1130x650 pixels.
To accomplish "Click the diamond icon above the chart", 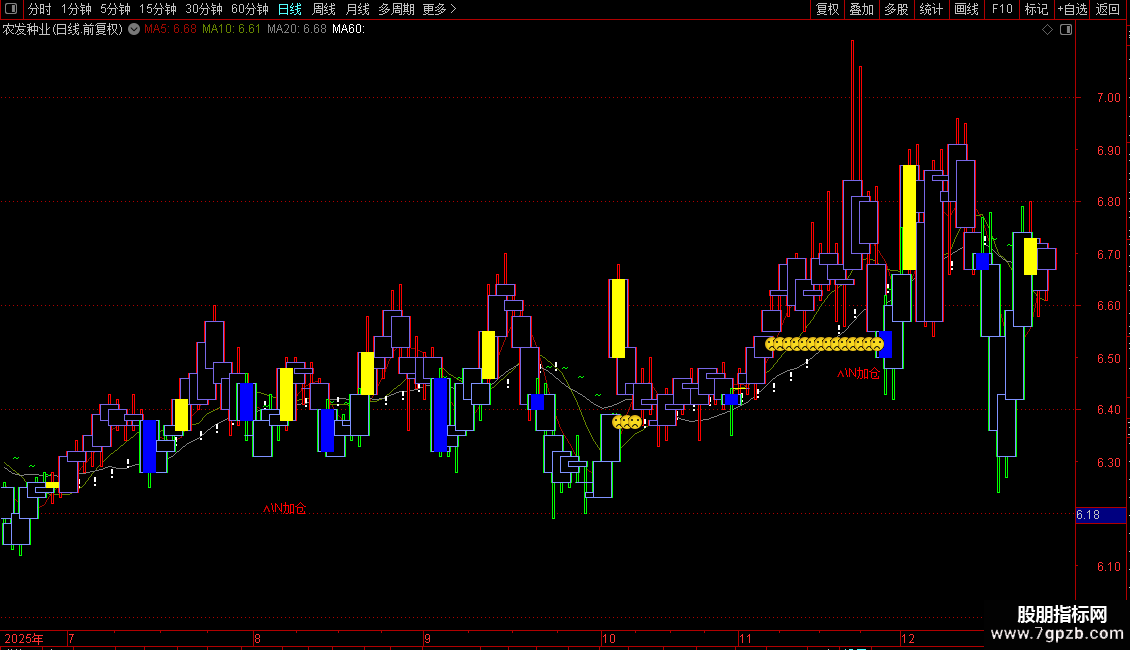I will coord(1047,30).
